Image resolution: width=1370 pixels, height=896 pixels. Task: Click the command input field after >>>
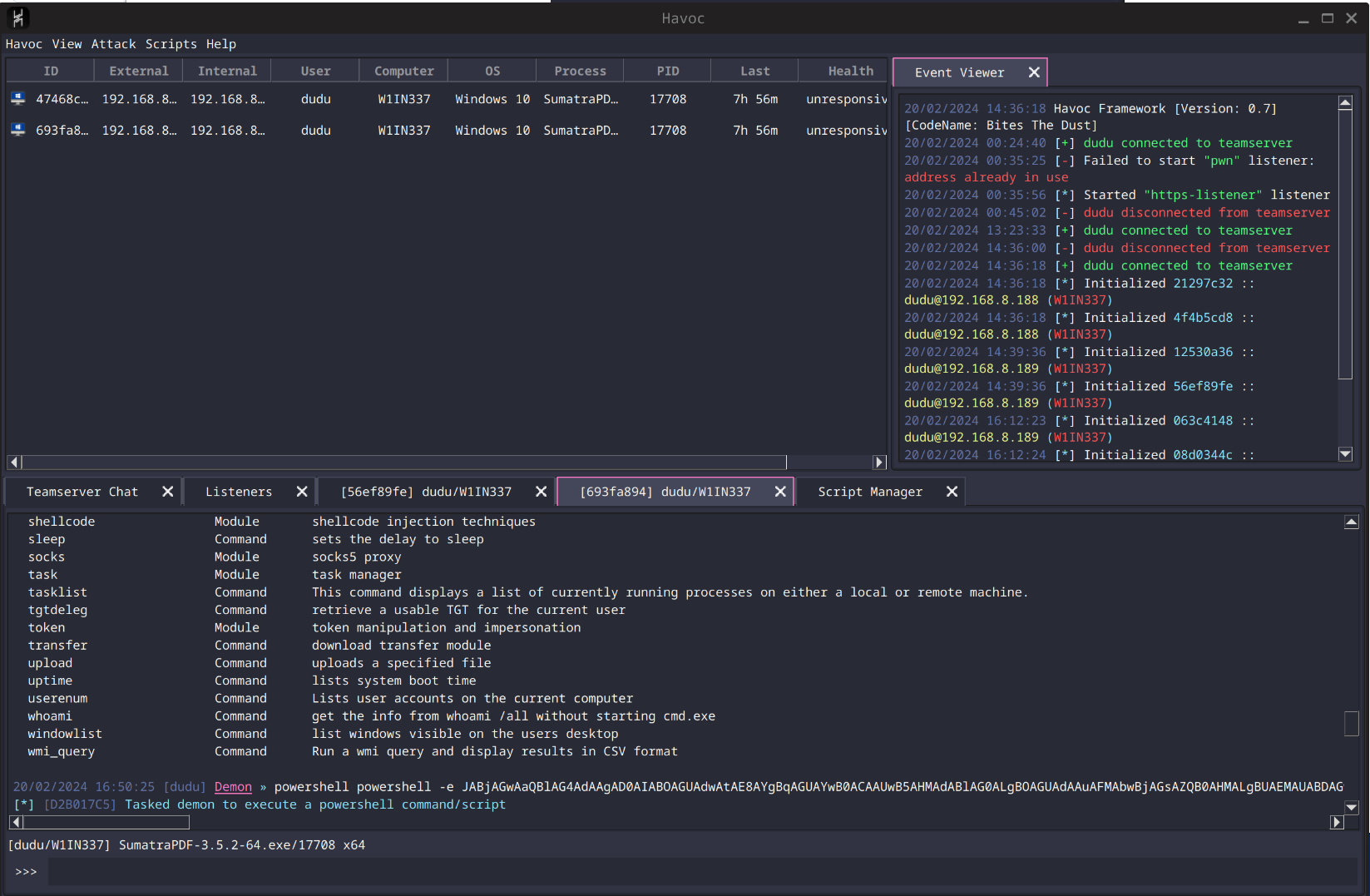(x=702, y=871)
